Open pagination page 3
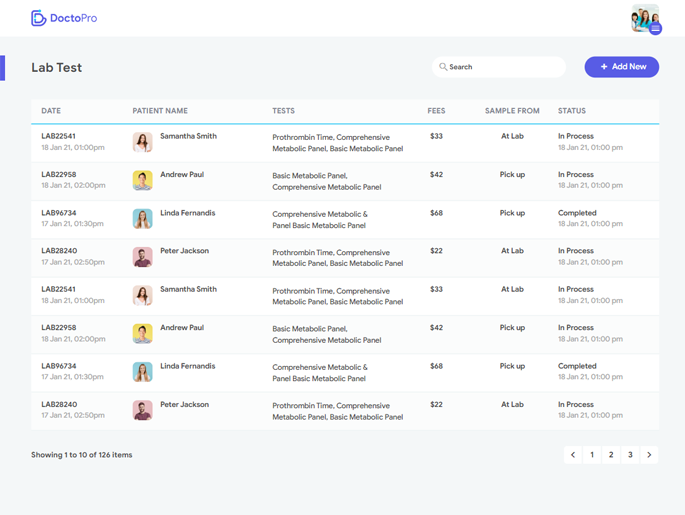 pyautogui.click(x=630, y=455)
